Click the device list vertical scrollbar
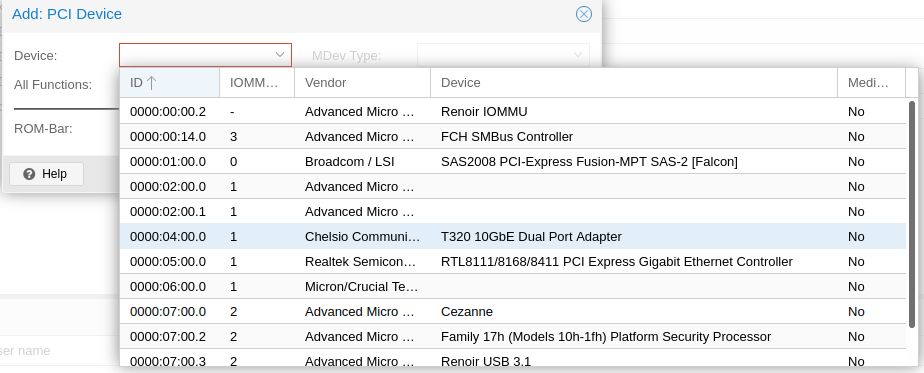 [x=912, y=214]
